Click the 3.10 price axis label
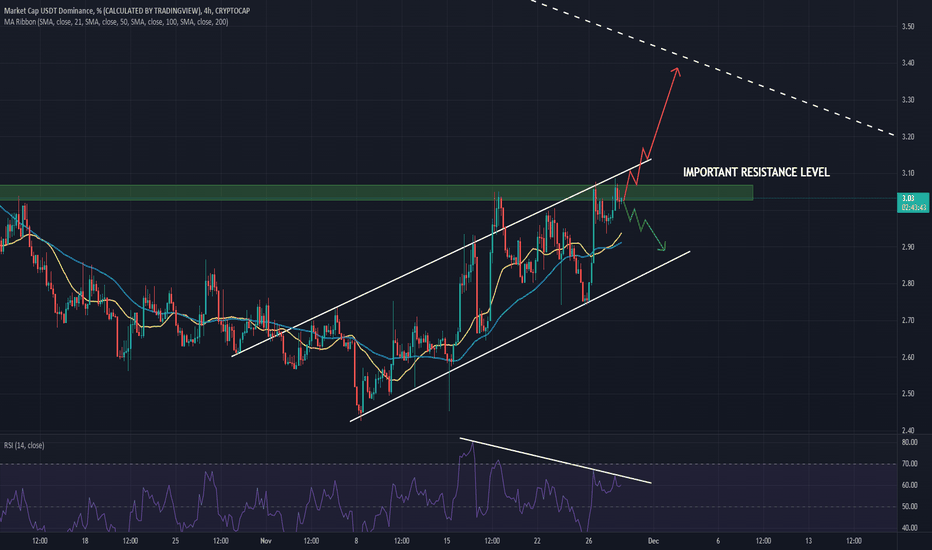The height and width of the screenshot is (550, 932). (908, 173)
